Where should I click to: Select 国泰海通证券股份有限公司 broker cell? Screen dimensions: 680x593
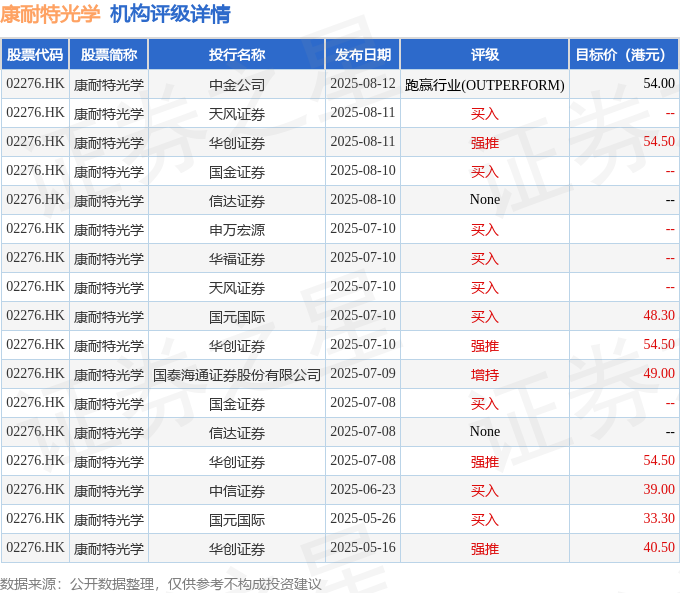click(237, 375)
